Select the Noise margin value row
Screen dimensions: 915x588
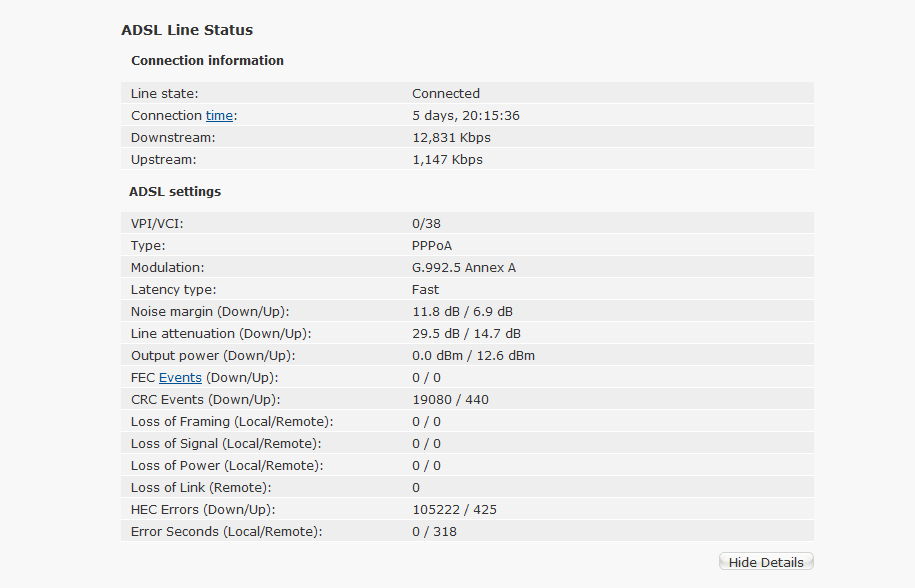[467, 312]
